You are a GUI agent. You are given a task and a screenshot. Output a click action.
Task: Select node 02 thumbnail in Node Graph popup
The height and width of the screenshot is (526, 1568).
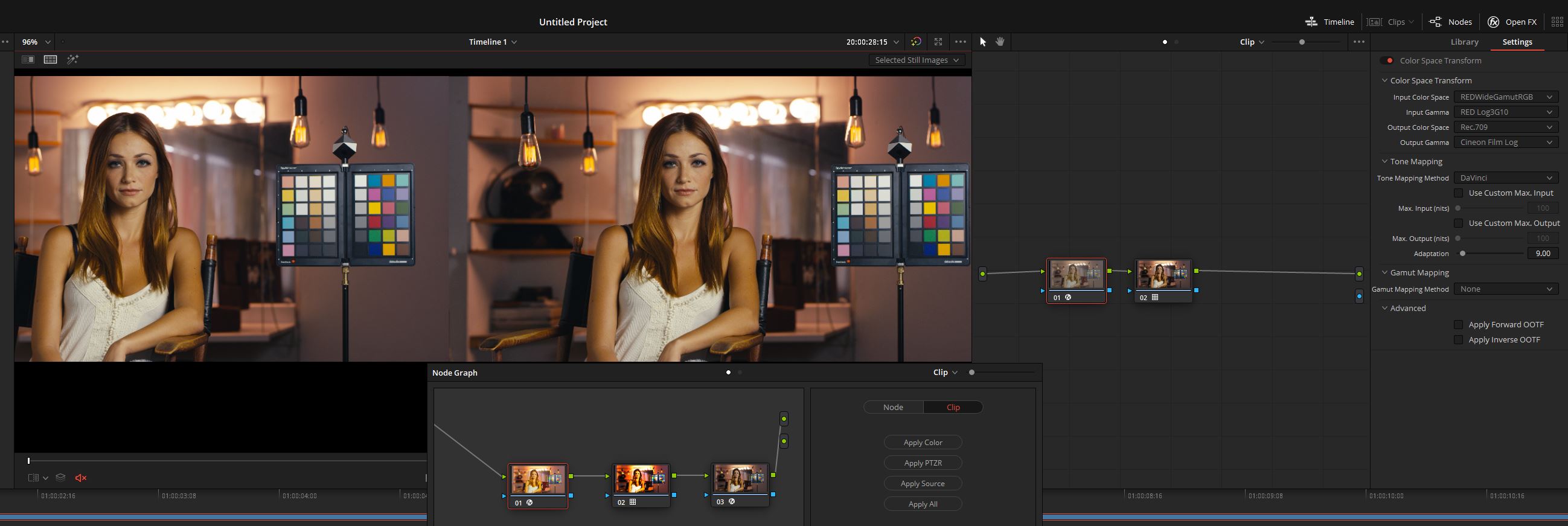point(641,479)
